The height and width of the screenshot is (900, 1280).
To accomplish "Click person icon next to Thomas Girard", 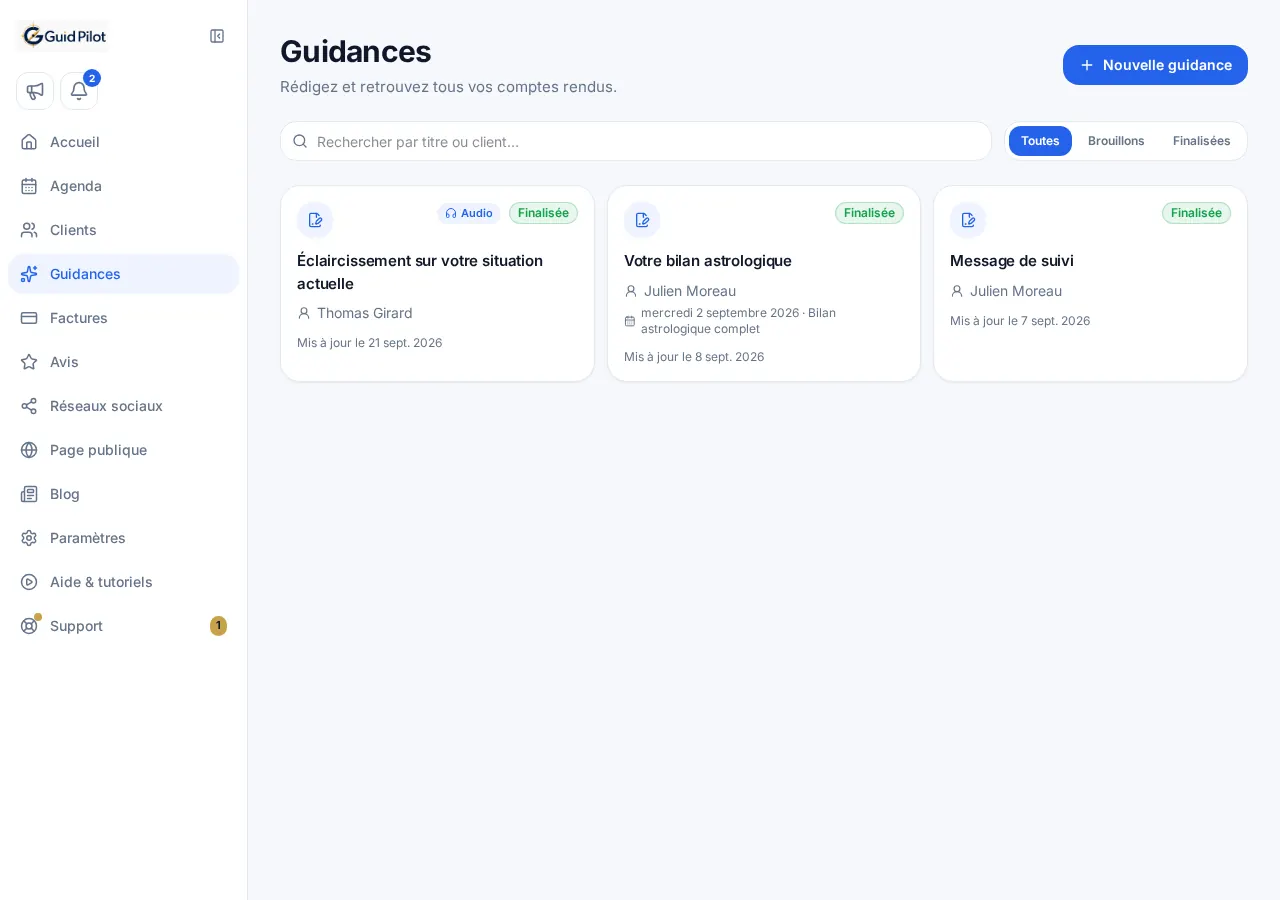I will [304, 313].
